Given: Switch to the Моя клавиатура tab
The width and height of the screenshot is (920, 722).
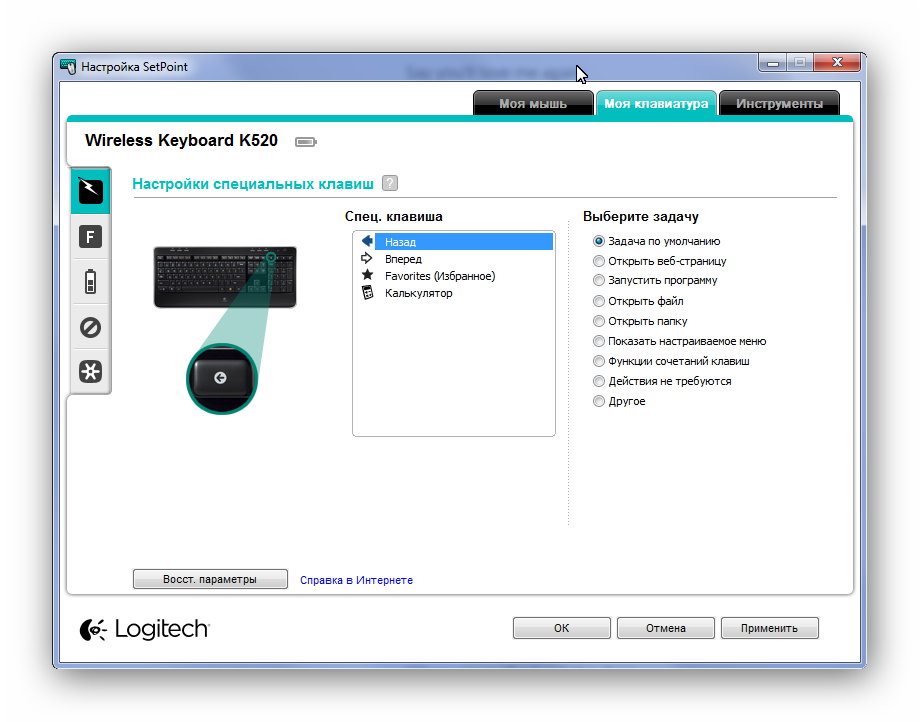Looking at the screenshot, I should click(656, 103).
